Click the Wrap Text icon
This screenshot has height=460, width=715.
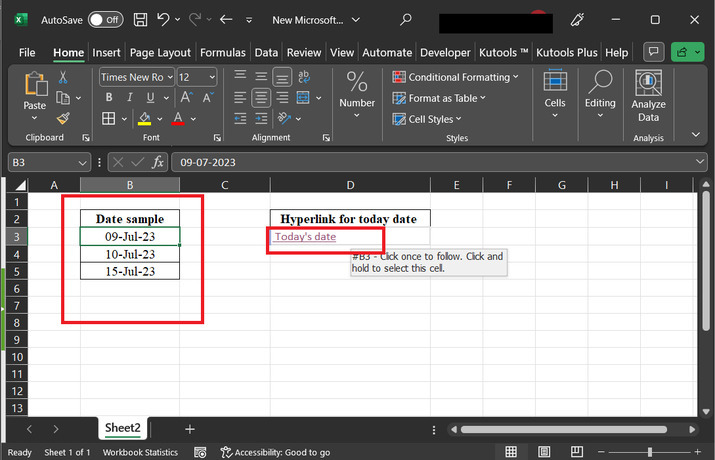303,76
